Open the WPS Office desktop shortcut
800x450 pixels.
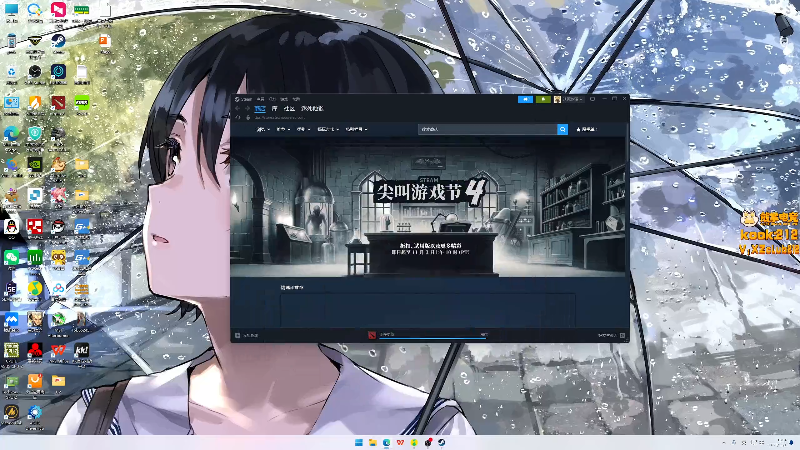click(58, 351)
